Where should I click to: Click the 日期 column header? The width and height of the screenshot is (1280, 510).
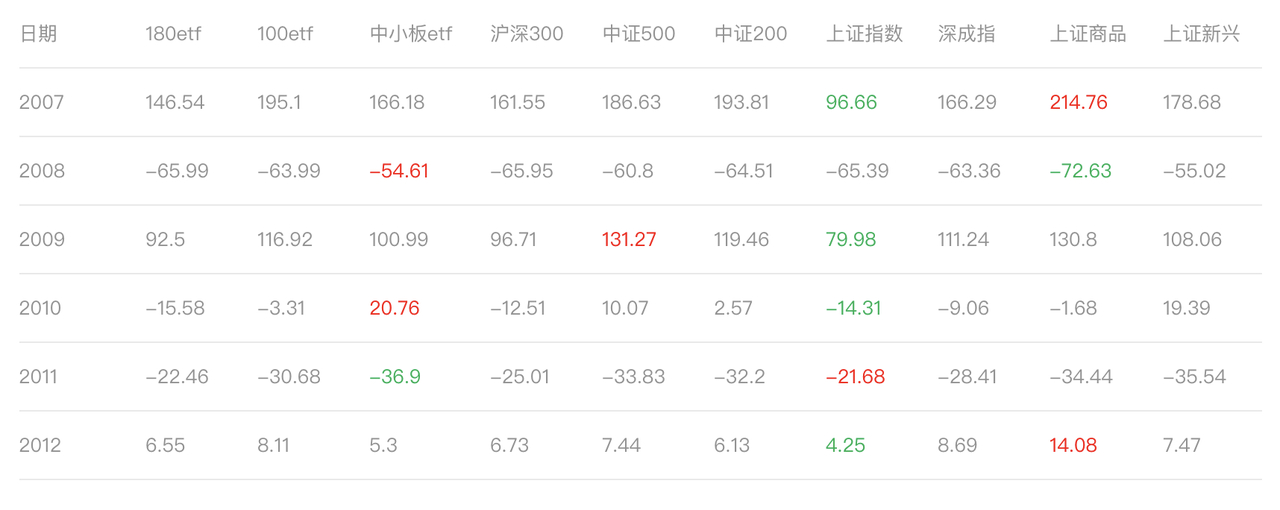pos(38,34)
